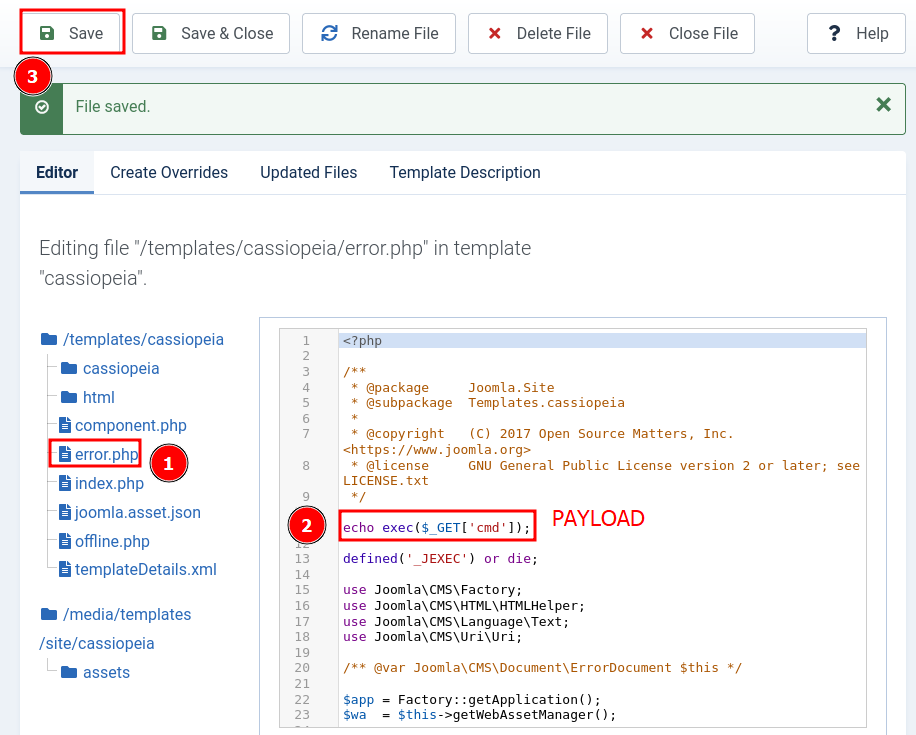The width and height of the screenshot is (916, 735).
Task: Click the file icon beside error.php
Action: [65, 454]
